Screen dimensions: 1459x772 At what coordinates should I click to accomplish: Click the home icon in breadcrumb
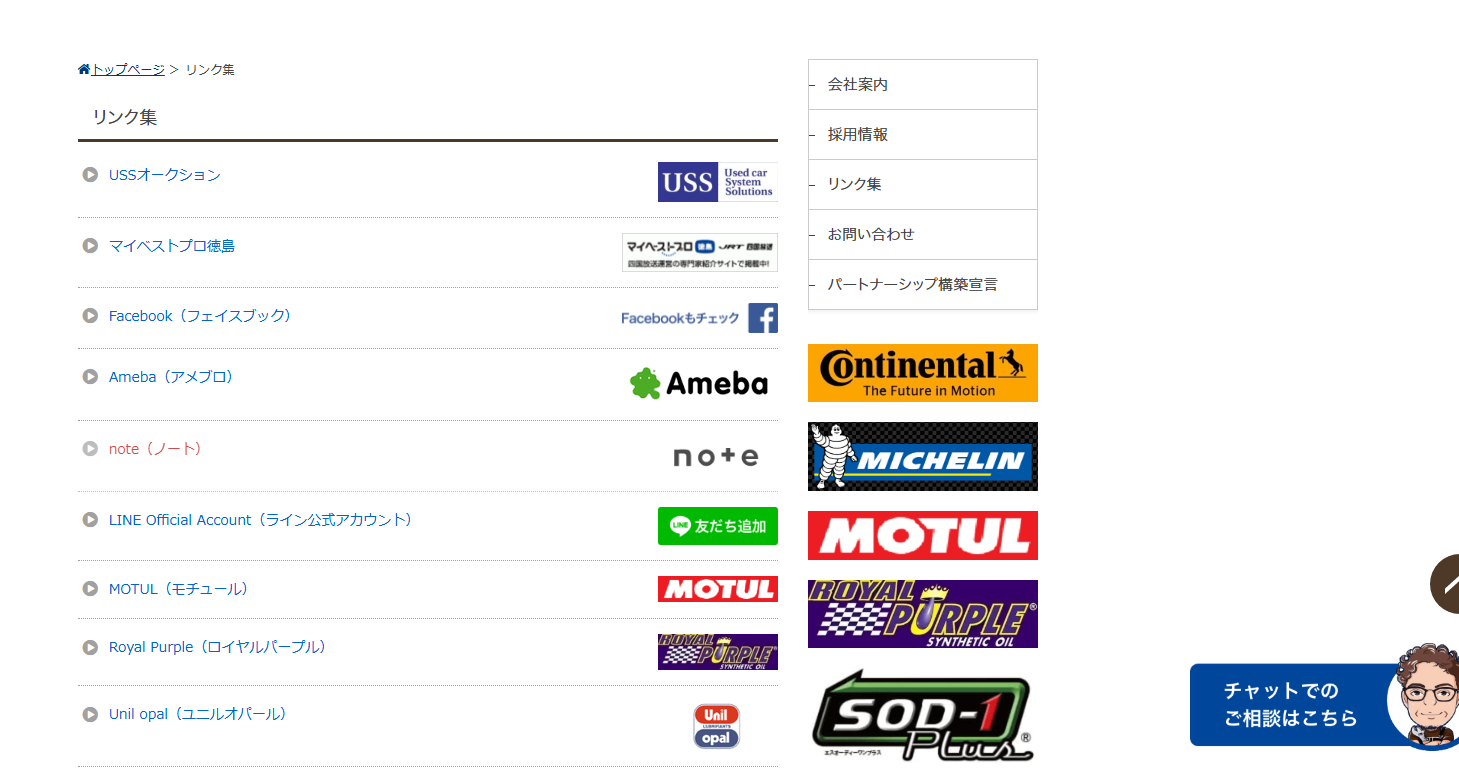(84, 69)
